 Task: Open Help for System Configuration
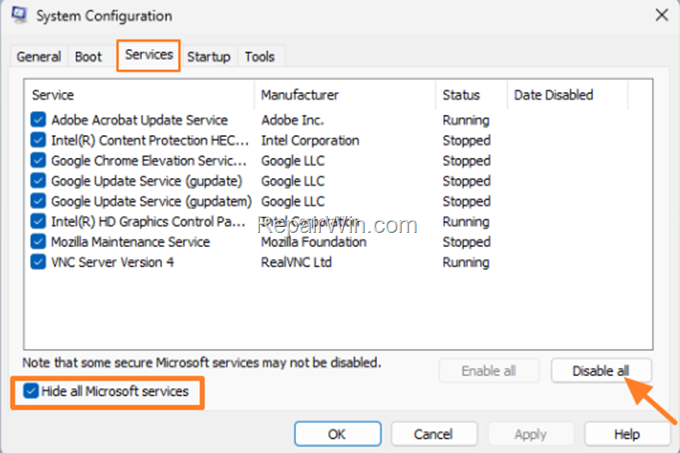tap(627, 434)
